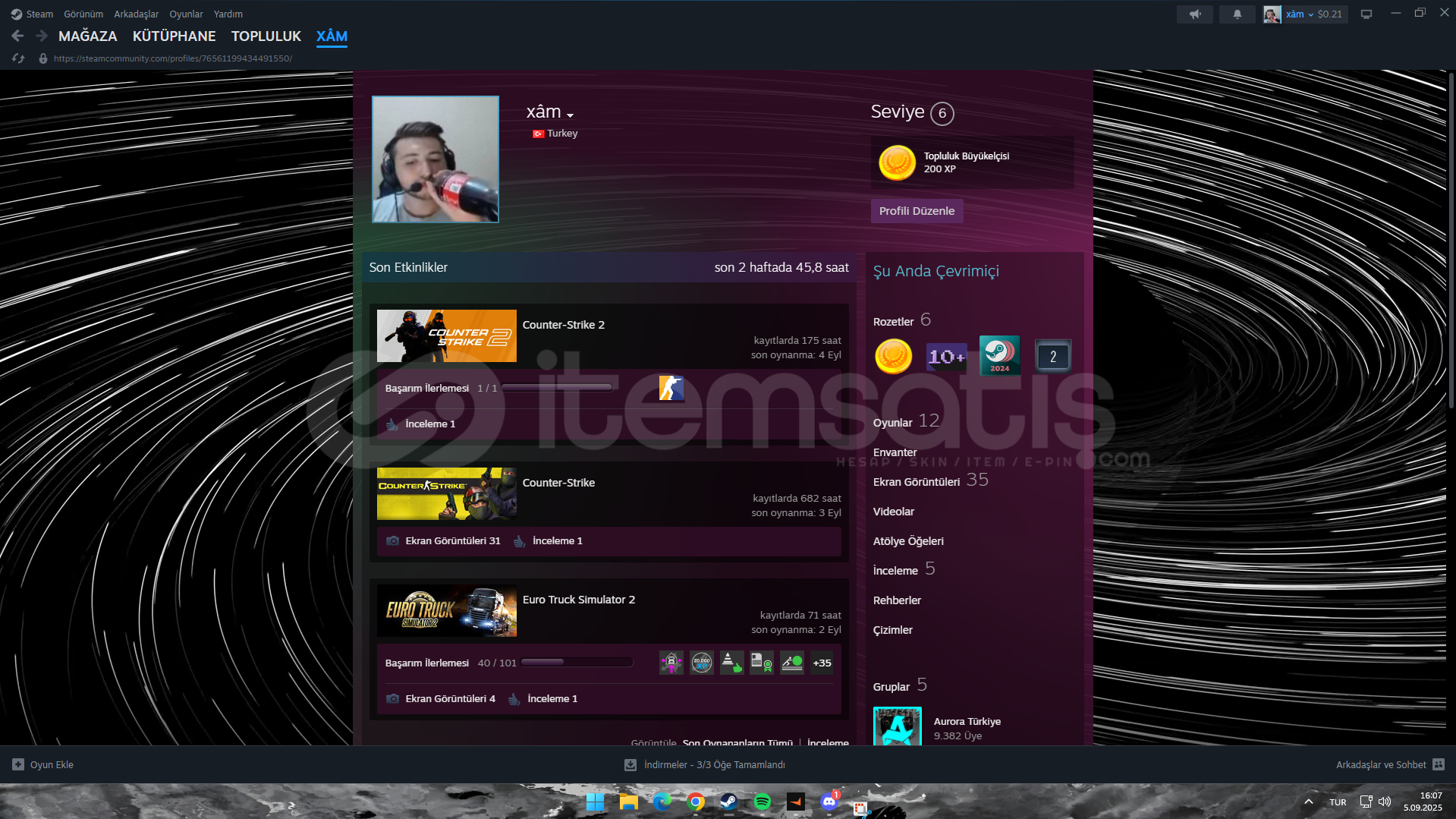1456x819 pixels.
Task: Open the KÜTÜPHANE tab
Action: click(x=174, y=36)
